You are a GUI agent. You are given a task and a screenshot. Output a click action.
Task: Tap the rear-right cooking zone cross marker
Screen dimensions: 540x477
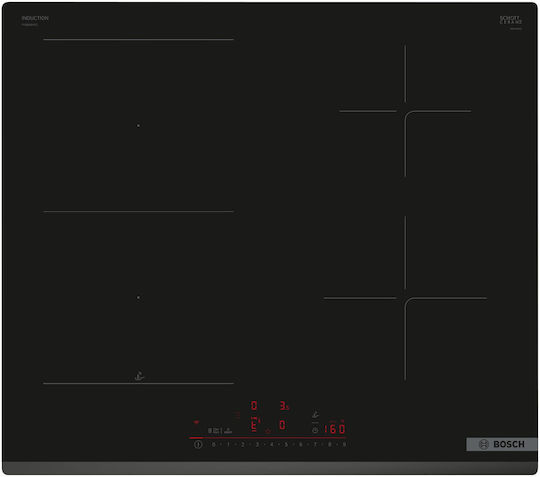(x=405, y=111)
